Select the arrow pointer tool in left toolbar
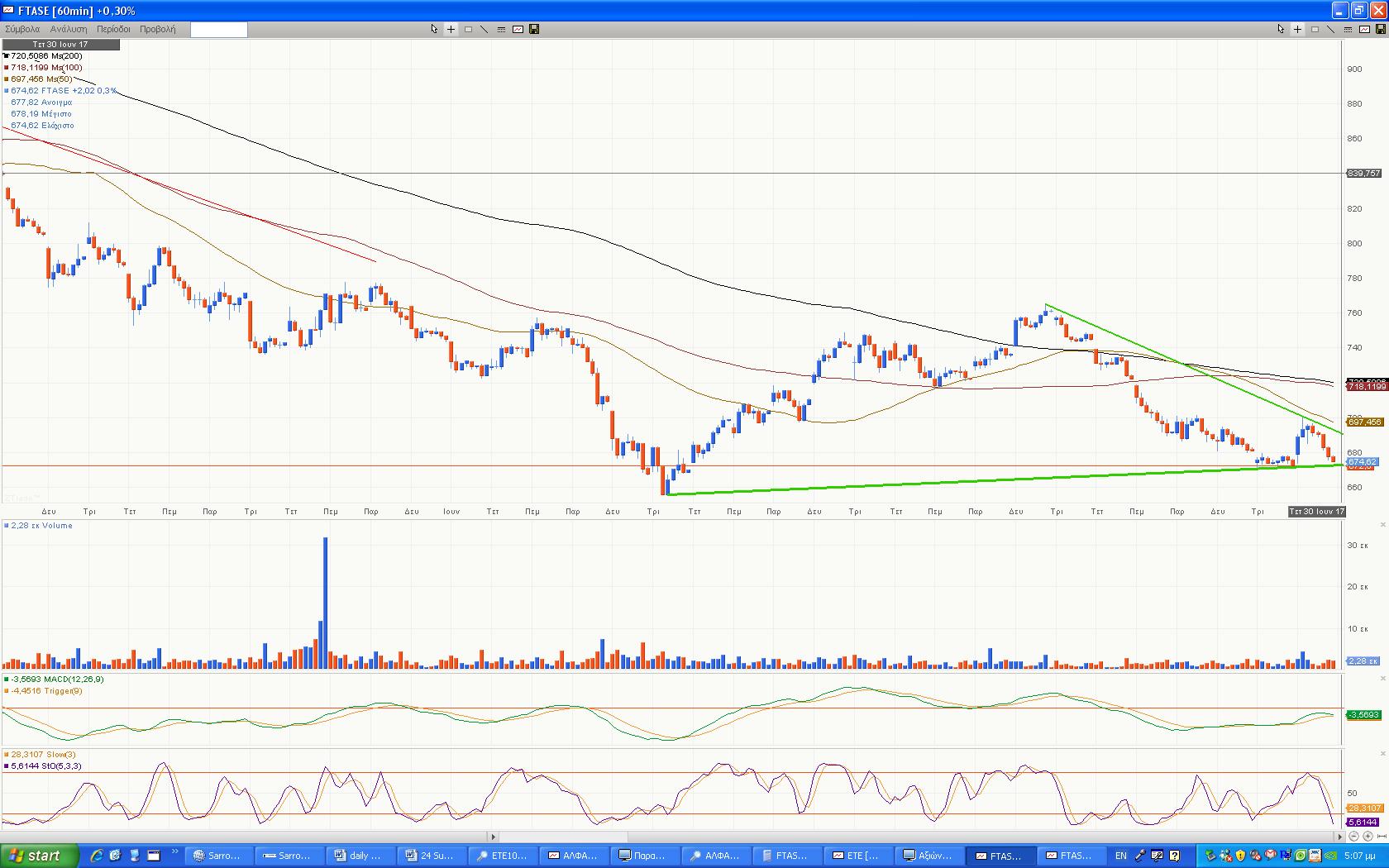The height and width of the screenshot is (868, 1389). pos(434,29)
